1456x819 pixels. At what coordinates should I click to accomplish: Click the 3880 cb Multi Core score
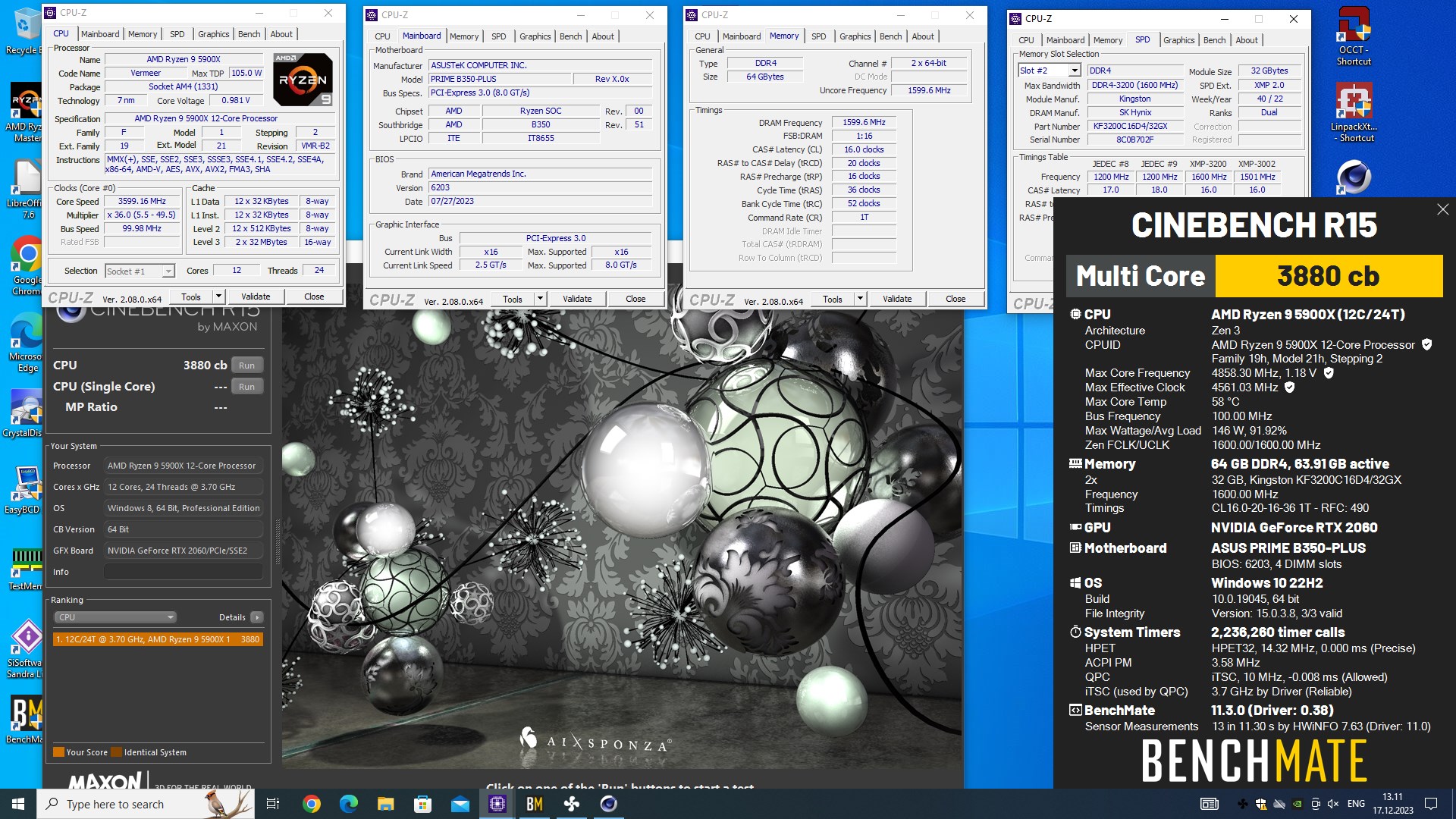[1328, 276]
